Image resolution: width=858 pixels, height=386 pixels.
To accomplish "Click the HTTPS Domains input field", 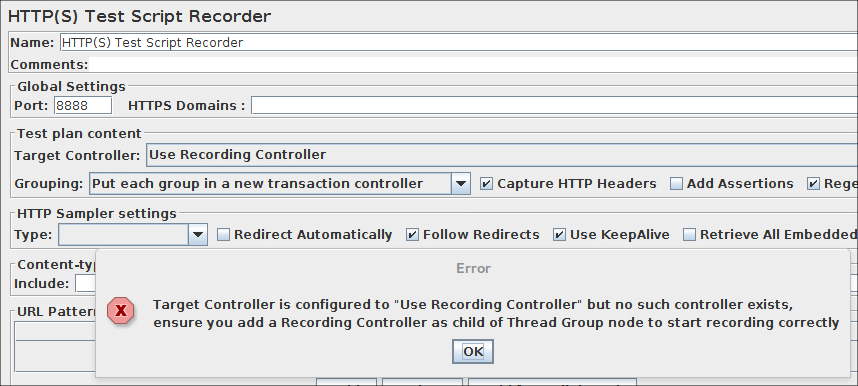I will [x=554, y=106].
